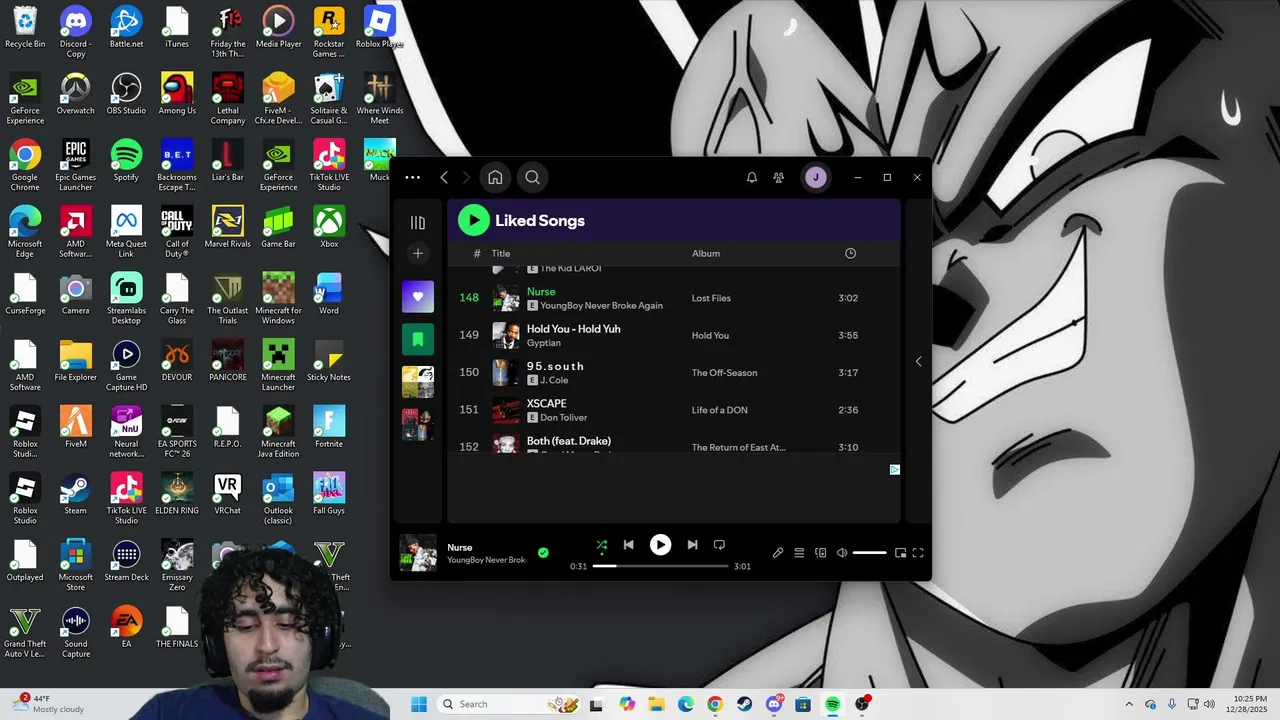Open Fortnite desktop icon
Viewport: 1280px width, 720px height.
coord(329,427)
